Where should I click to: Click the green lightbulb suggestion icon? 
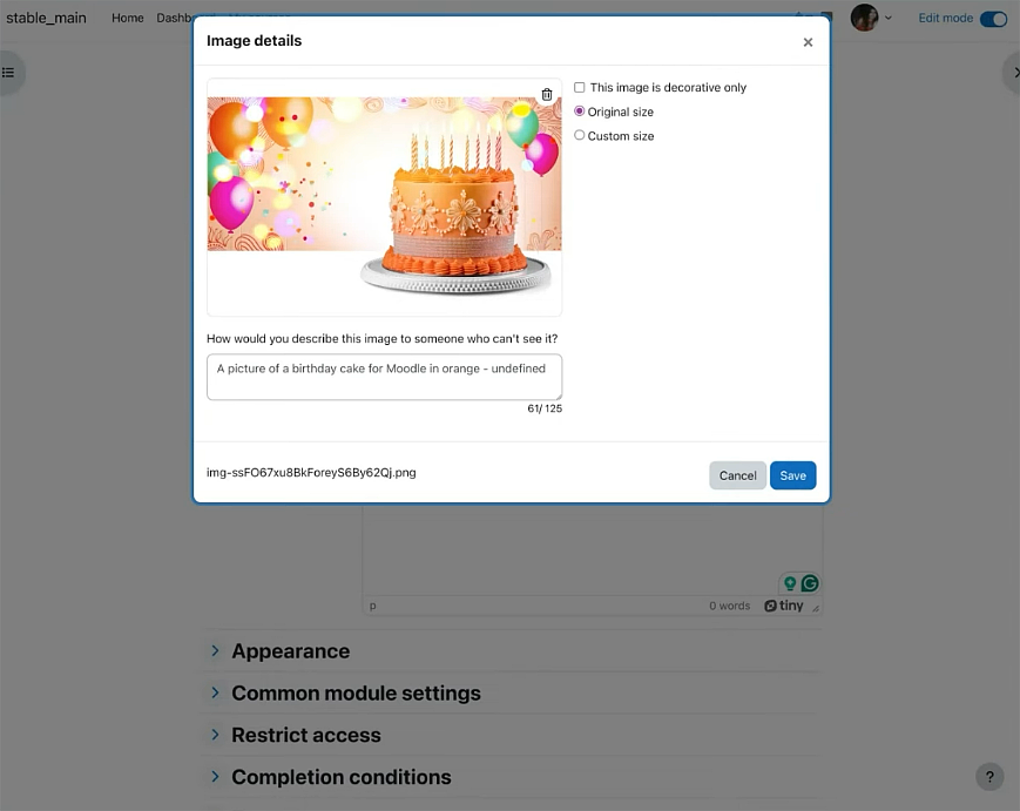[790, 583]
